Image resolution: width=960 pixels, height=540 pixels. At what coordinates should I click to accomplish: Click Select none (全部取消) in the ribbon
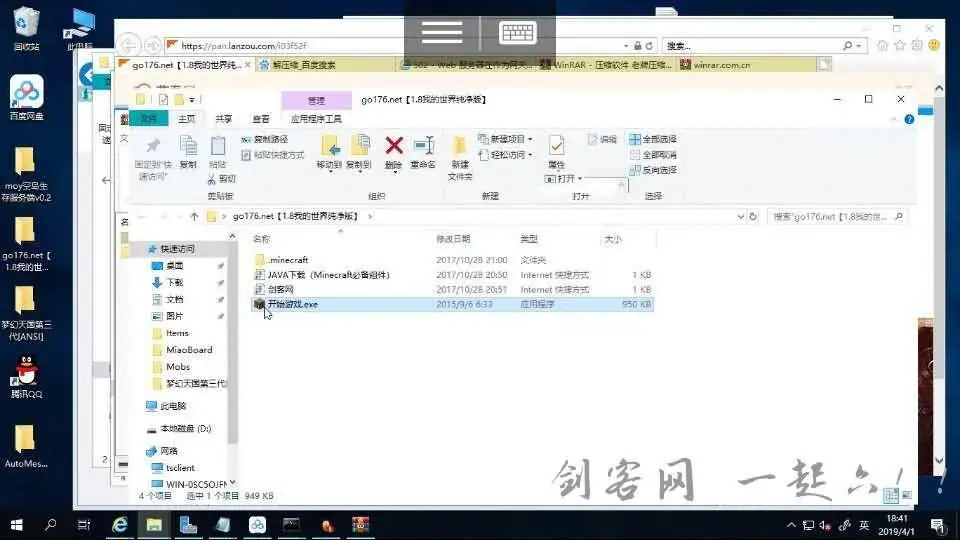(653, 155)
